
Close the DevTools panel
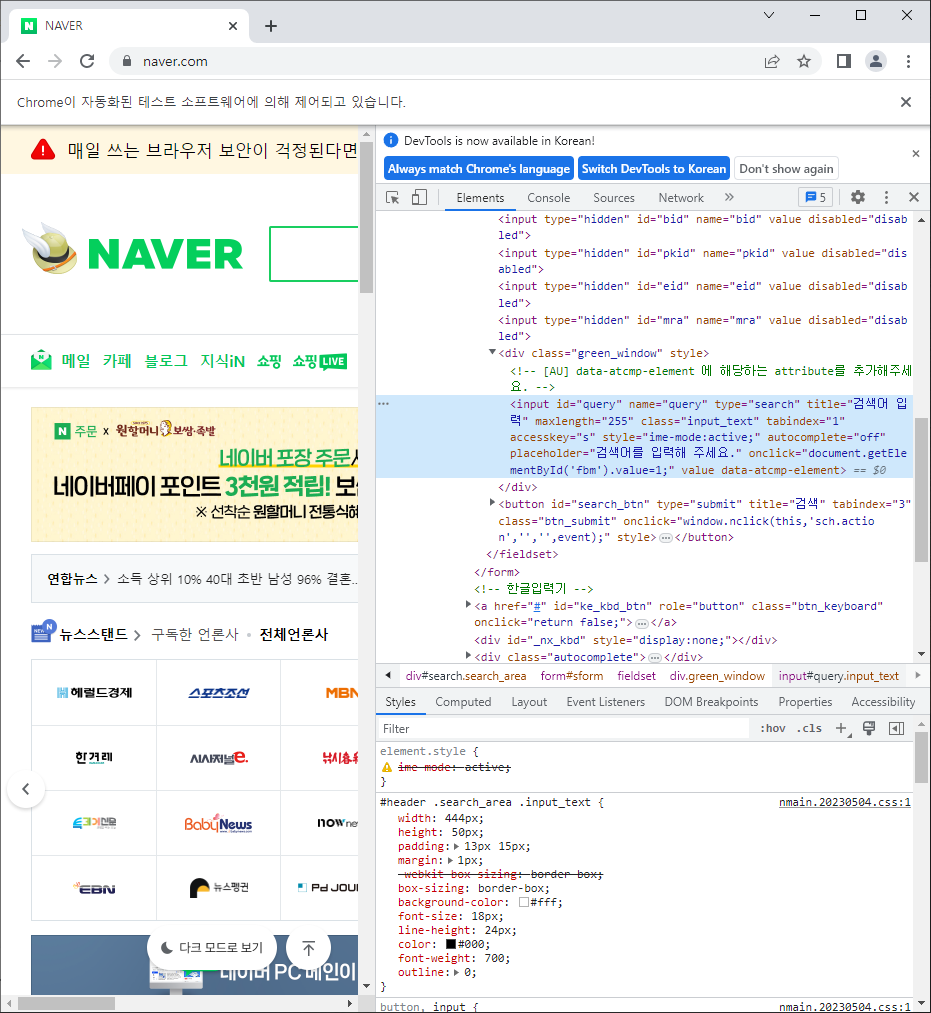[914, 197]
